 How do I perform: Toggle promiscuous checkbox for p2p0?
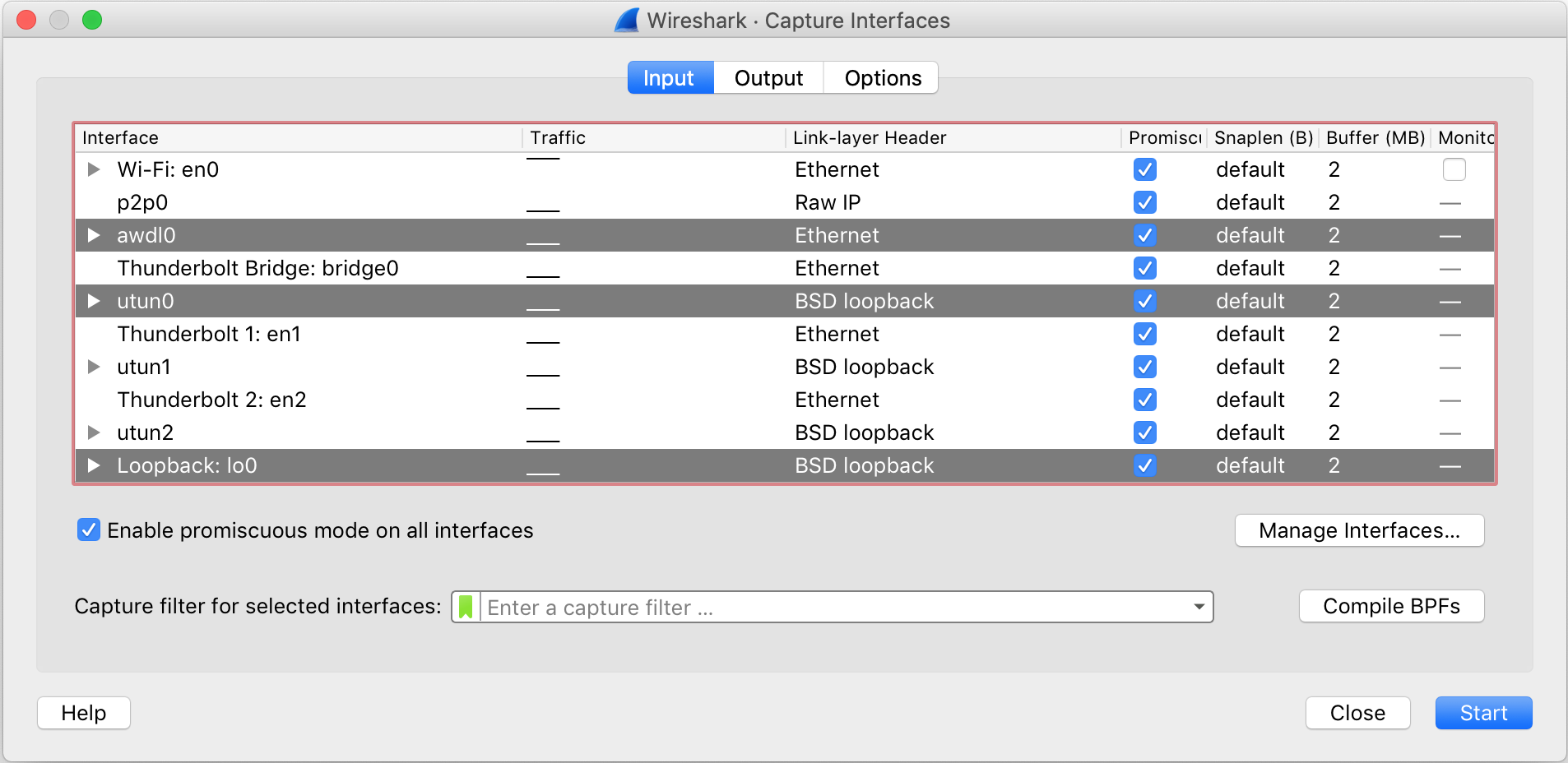click(x=1144, y=202)
